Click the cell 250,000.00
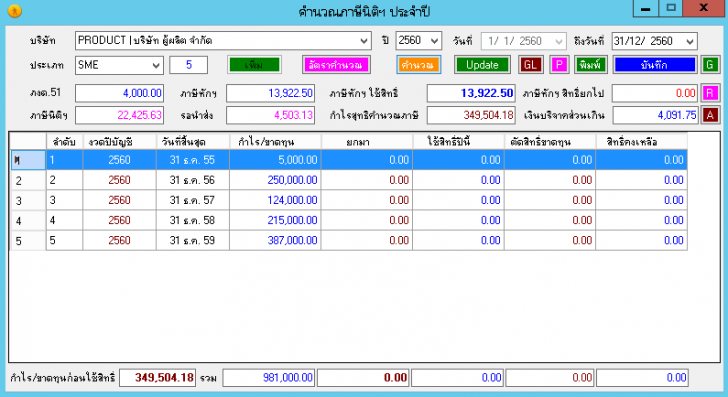This screenshot has height=397, width=728. [x=275, y=180]
